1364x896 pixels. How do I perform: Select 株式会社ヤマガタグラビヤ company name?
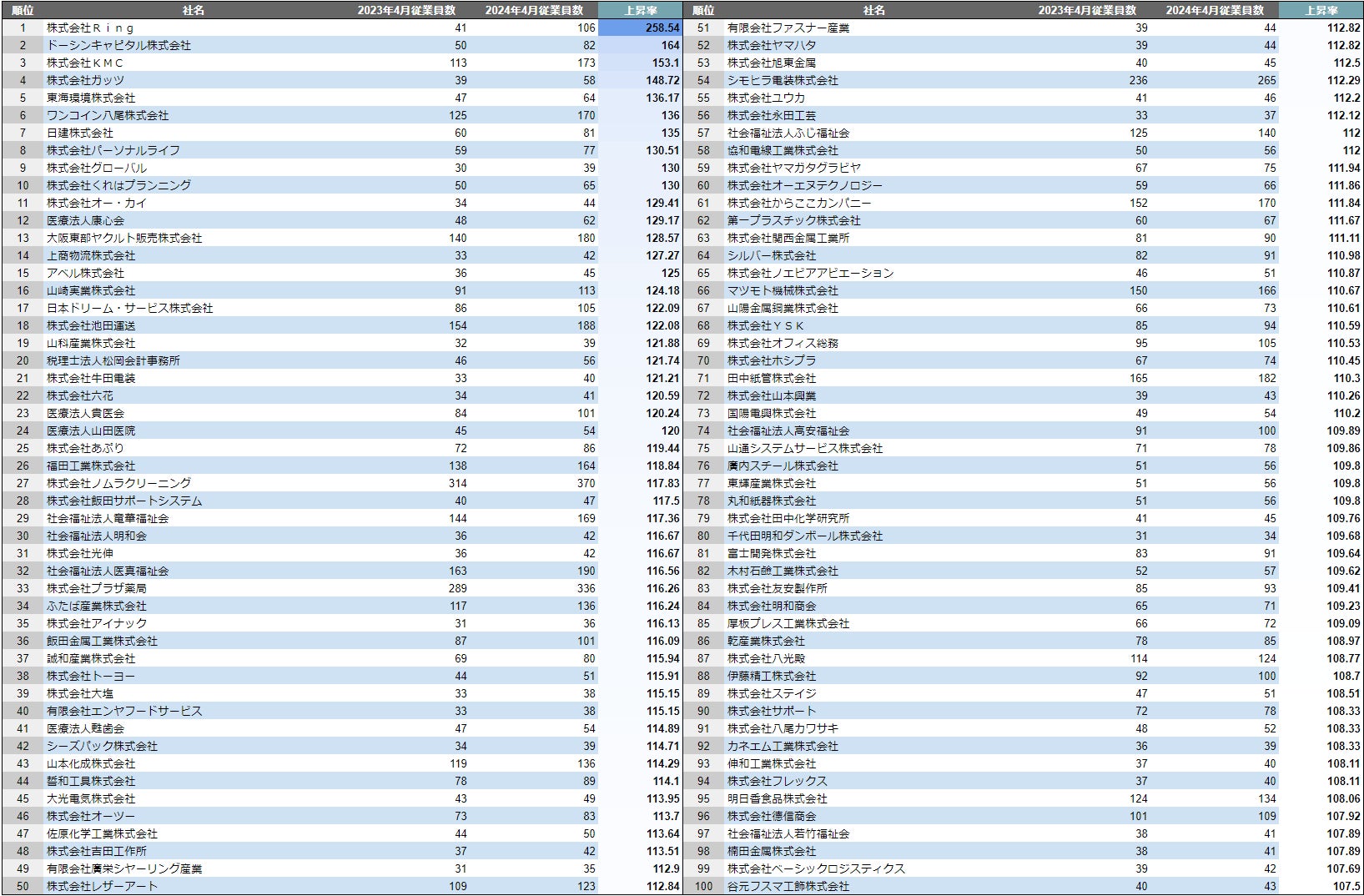[794, 168]
